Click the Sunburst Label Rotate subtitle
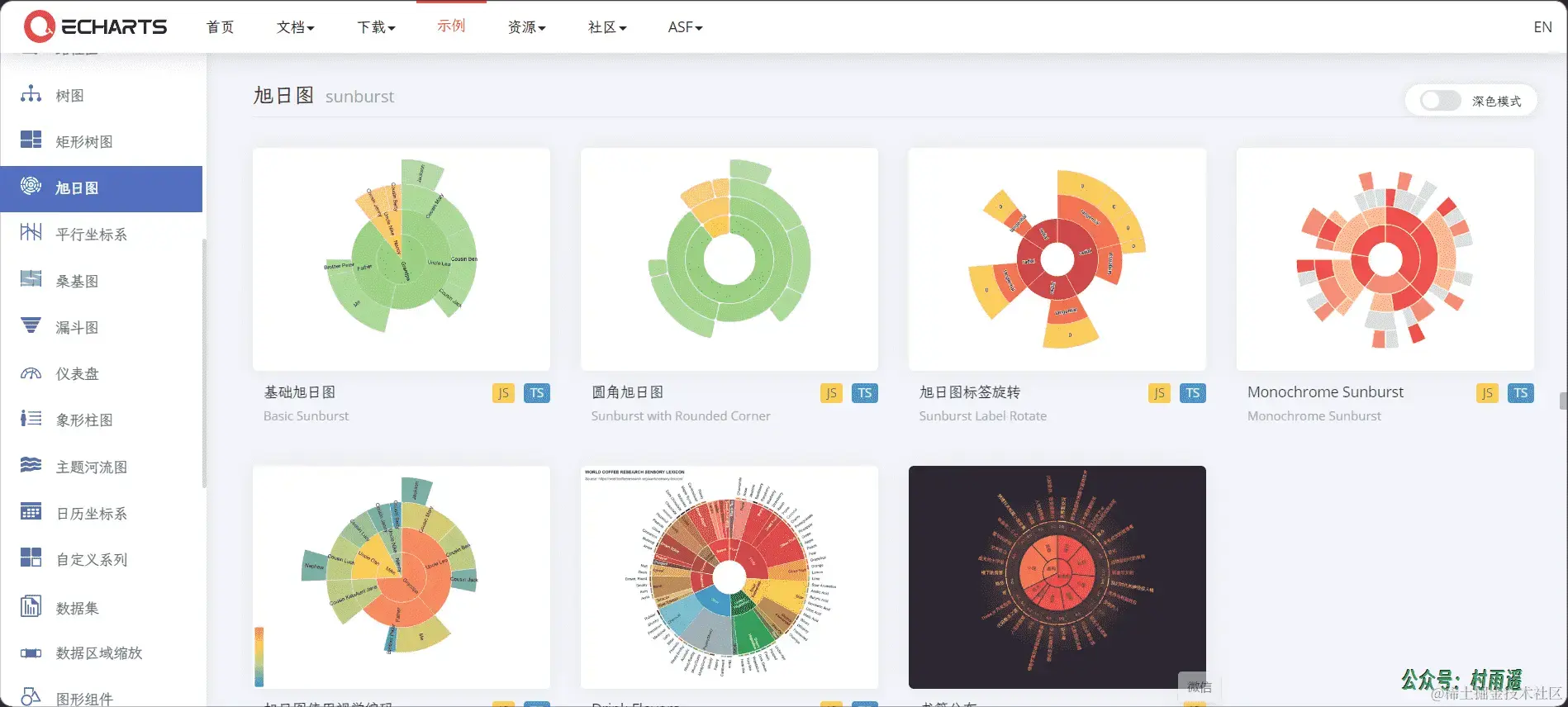Image resolution: width=1568 pixels, height=707 pixels. [x=982, y=416]
